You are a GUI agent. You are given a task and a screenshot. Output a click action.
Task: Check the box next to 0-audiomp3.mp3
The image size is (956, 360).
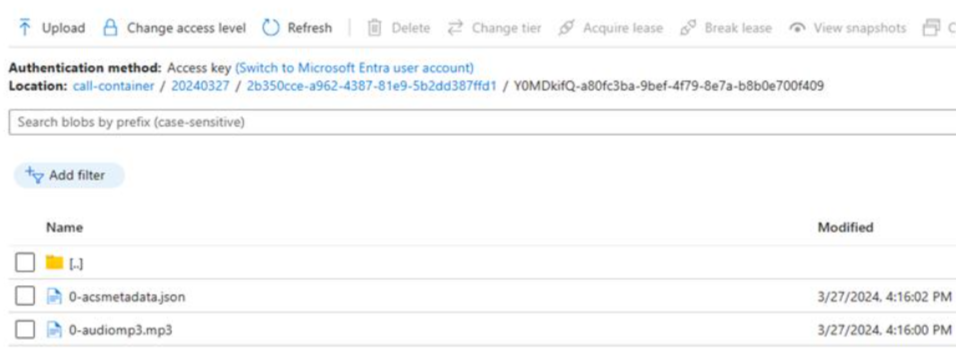25,329
